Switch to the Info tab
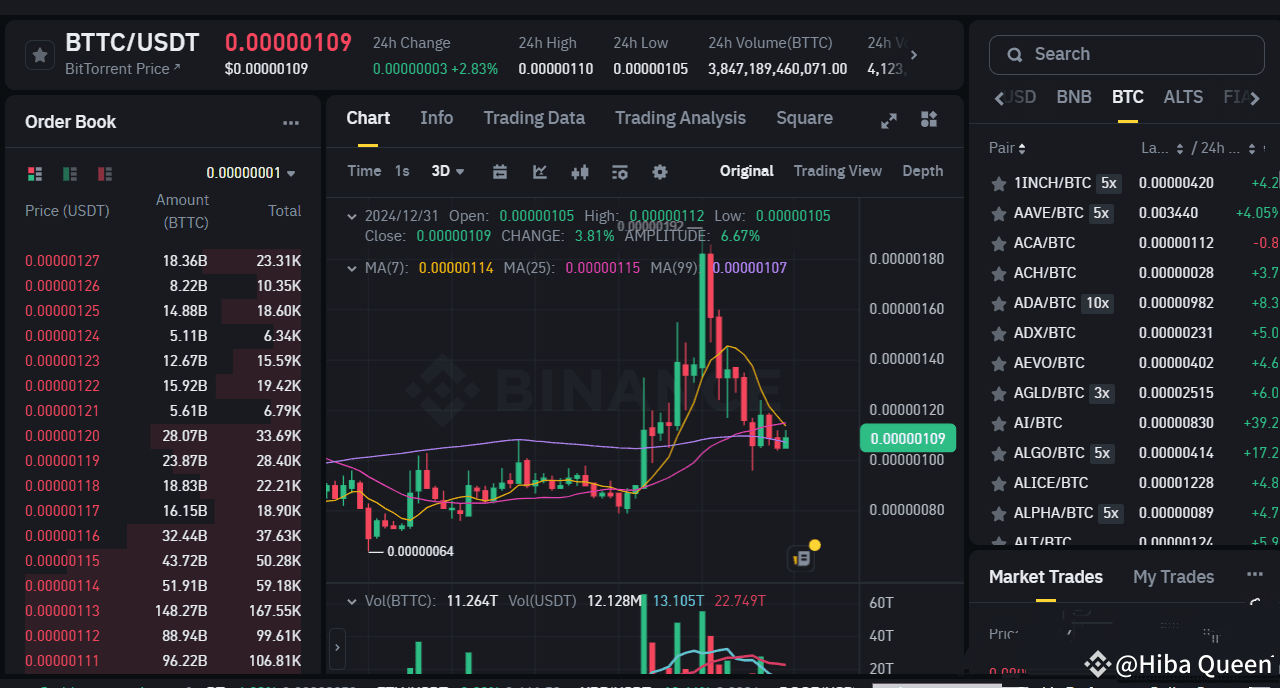 [436, 118]
